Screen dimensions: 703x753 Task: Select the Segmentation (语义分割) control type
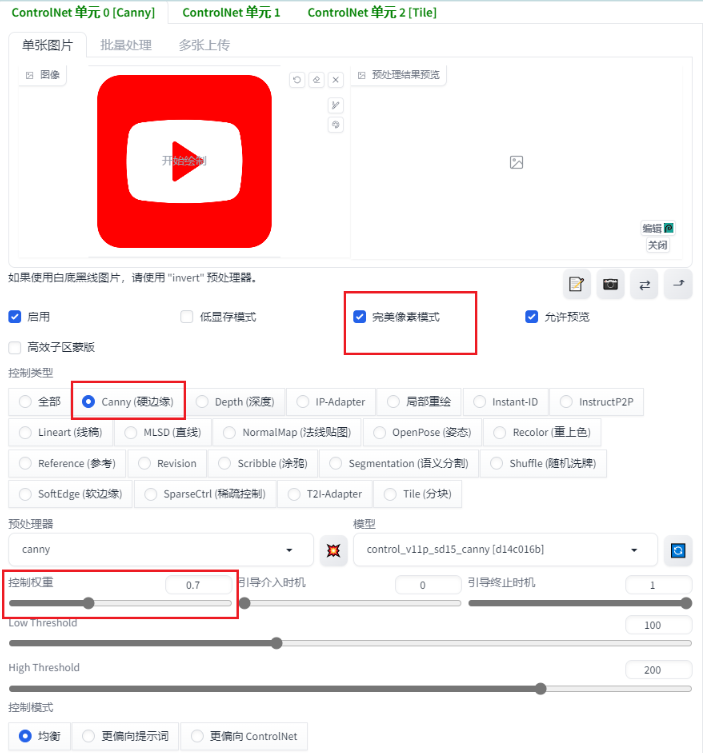click(x=399, y=463)
